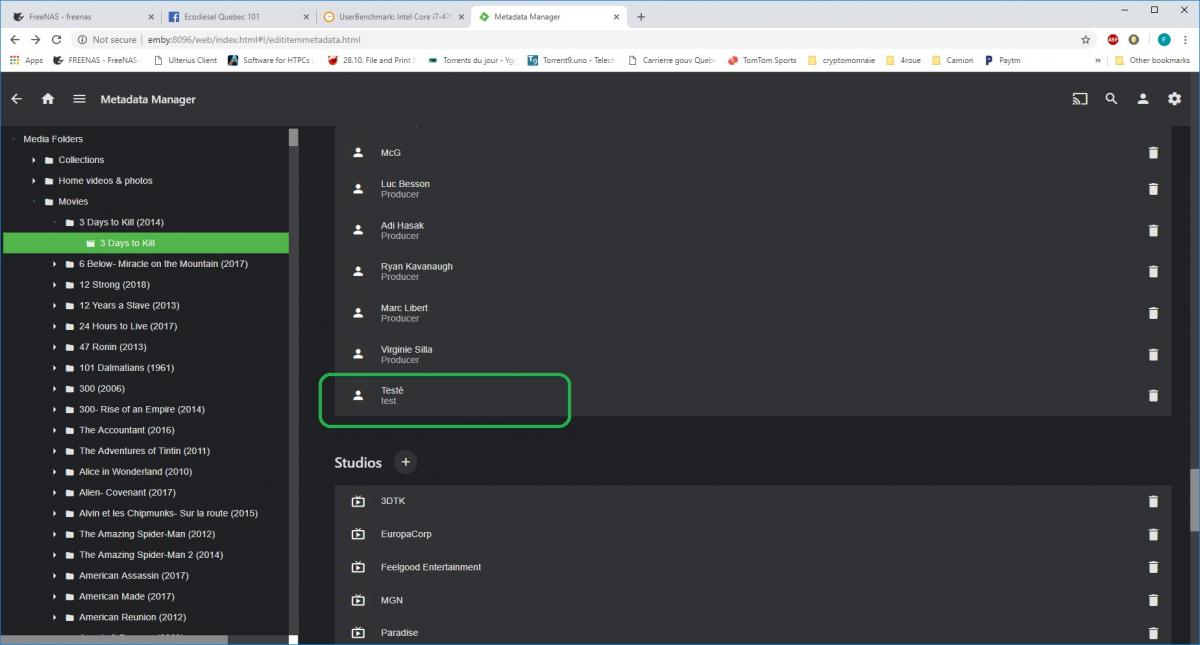Switch to UserBenchmark Intel Core tab
Viewport: 1200px width, 645px height.
(393, 16)
